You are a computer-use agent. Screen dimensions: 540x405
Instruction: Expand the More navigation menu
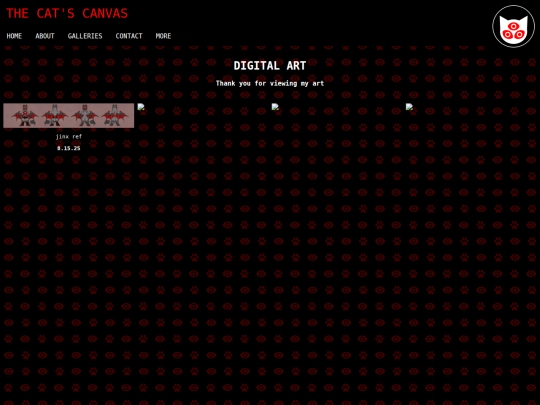(163, 36)
